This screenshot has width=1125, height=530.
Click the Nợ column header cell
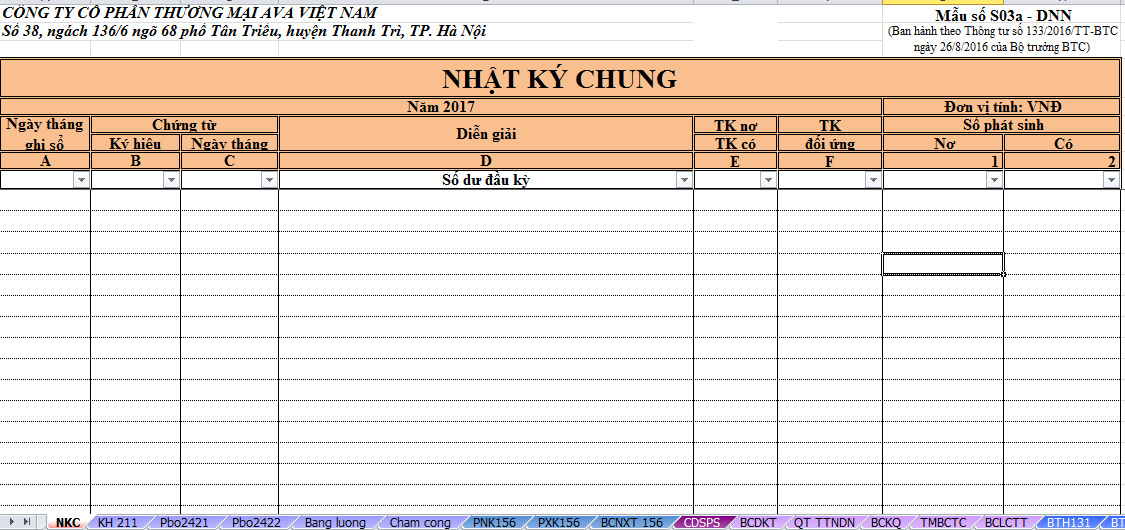pos(943,143)
